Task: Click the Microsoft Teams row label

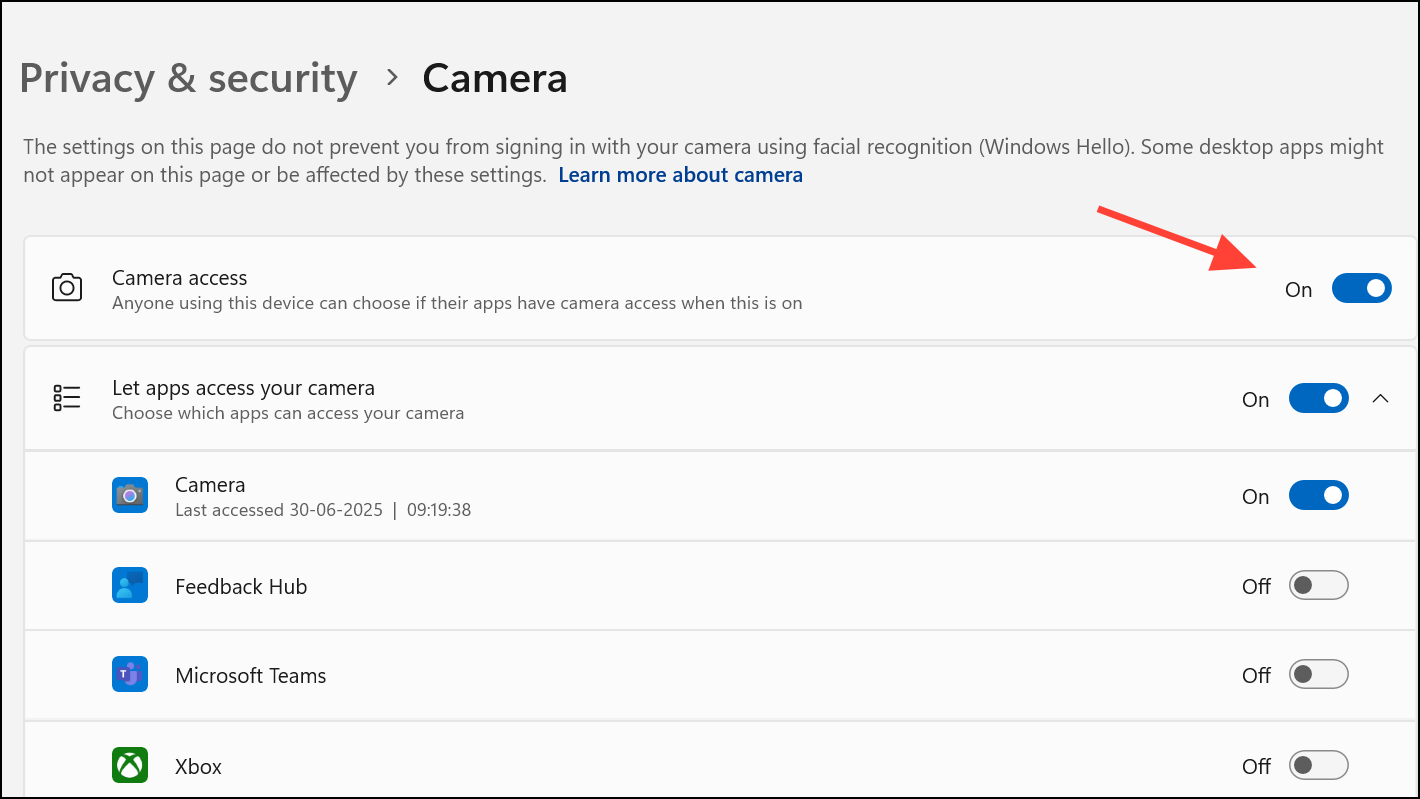Action: [x=251, y=676]
